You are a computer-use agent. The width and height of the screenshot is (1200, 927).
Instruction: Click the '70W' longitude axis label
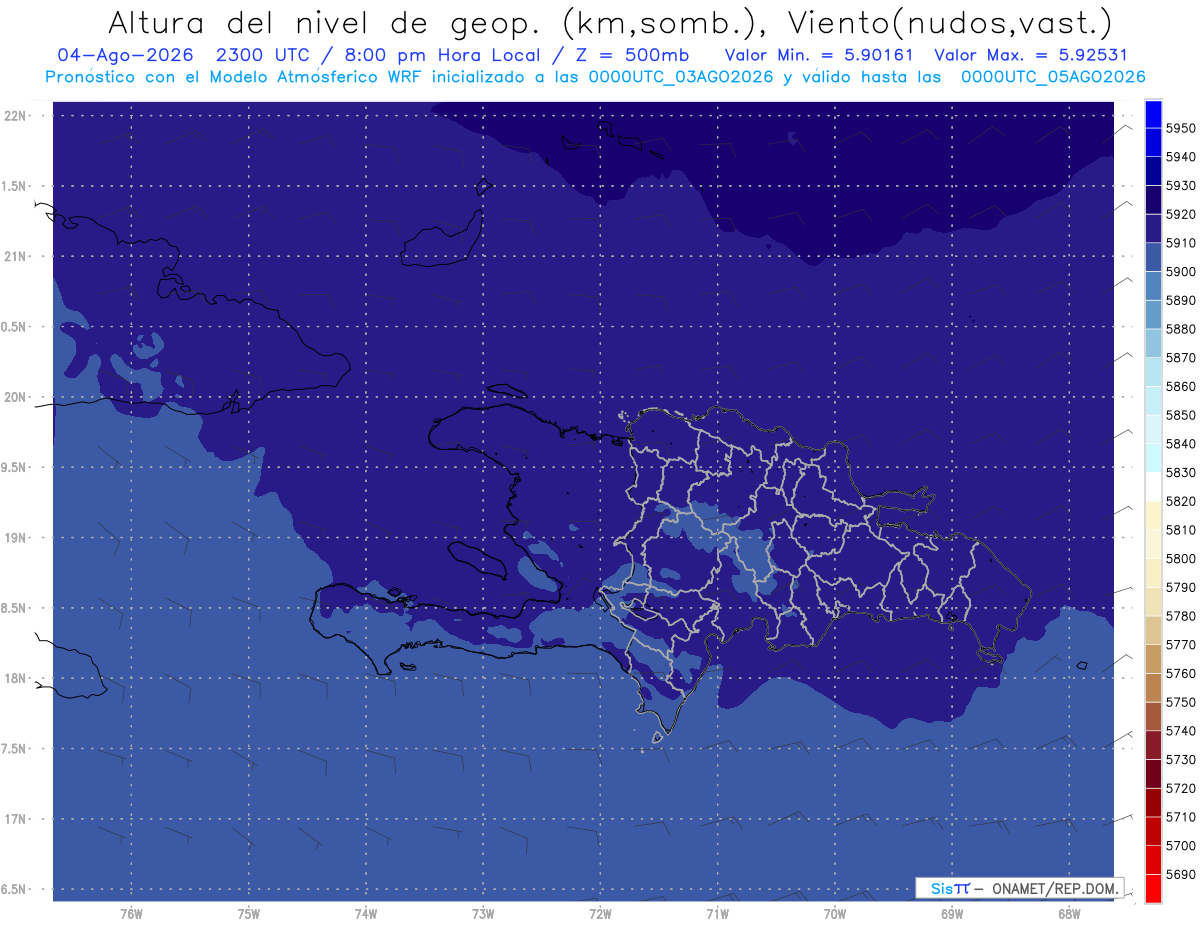(x=834, y=913)
